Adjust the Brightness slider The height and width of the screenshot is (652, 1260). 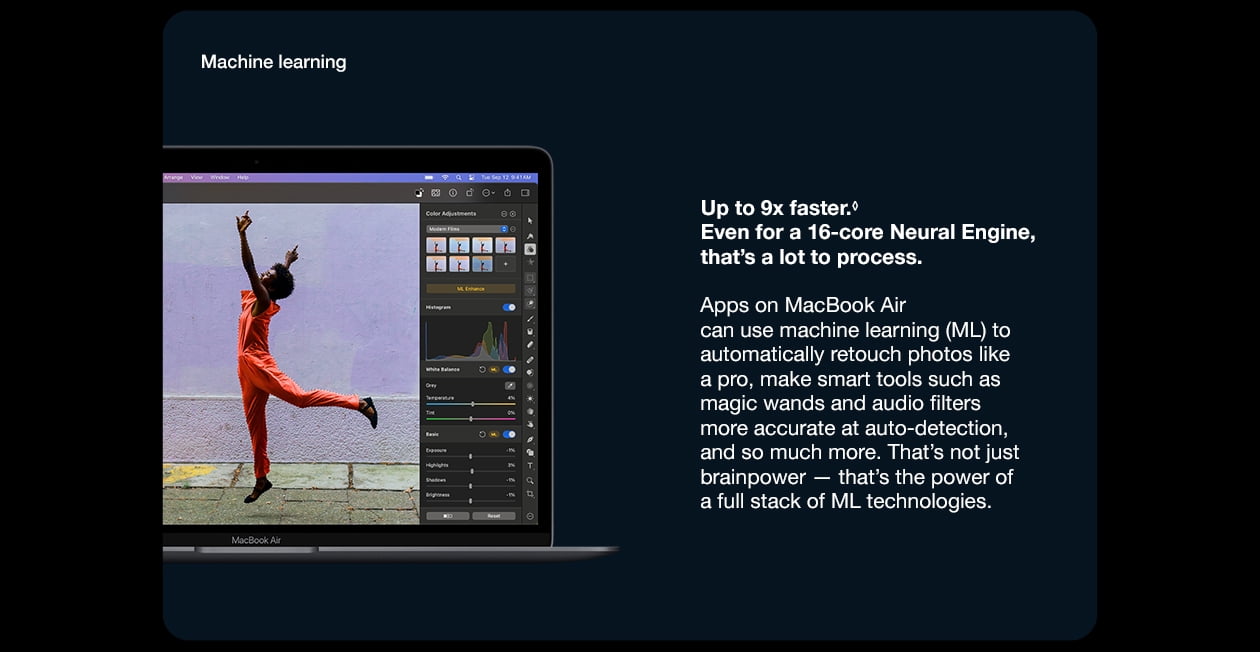[471, 501]
